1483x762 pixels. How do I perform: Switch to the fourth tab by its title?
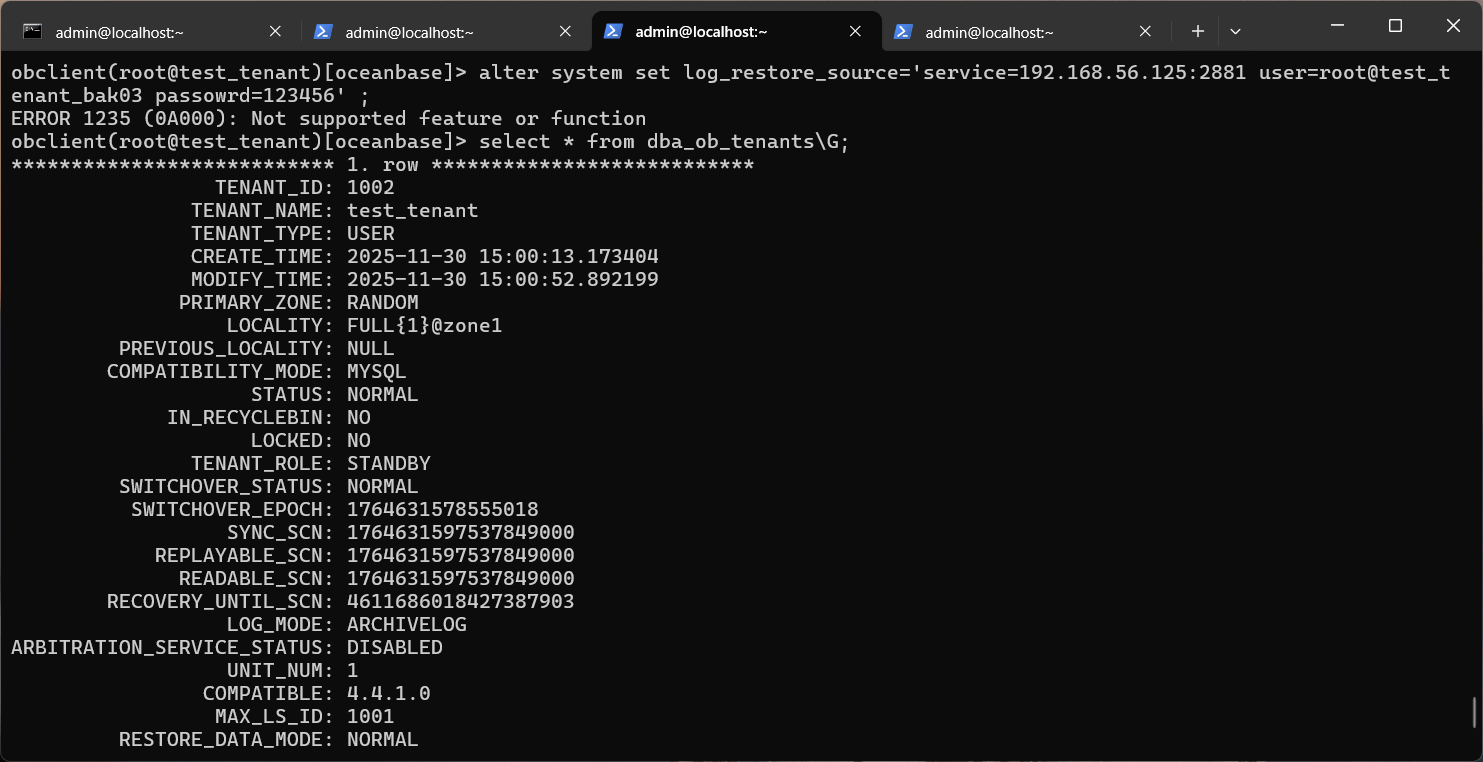(989, 32)
